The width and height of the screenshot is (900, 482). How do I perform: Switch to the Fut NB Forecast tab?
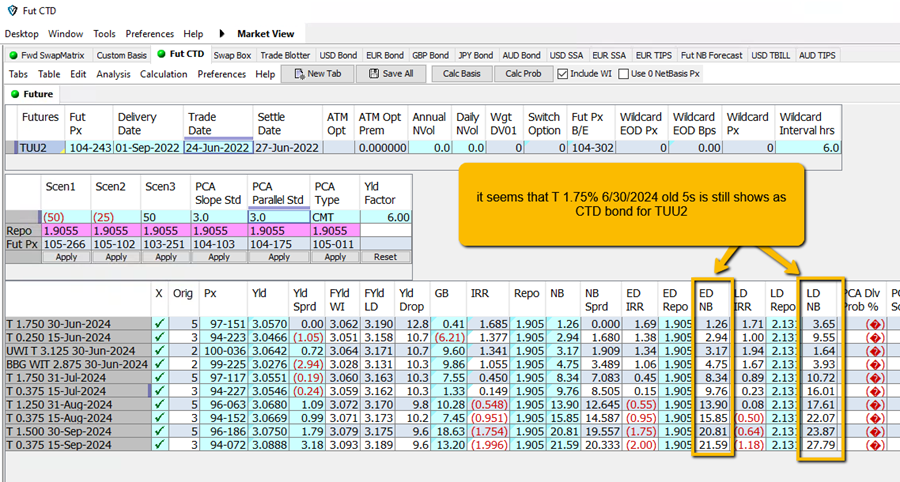(712, 55)
